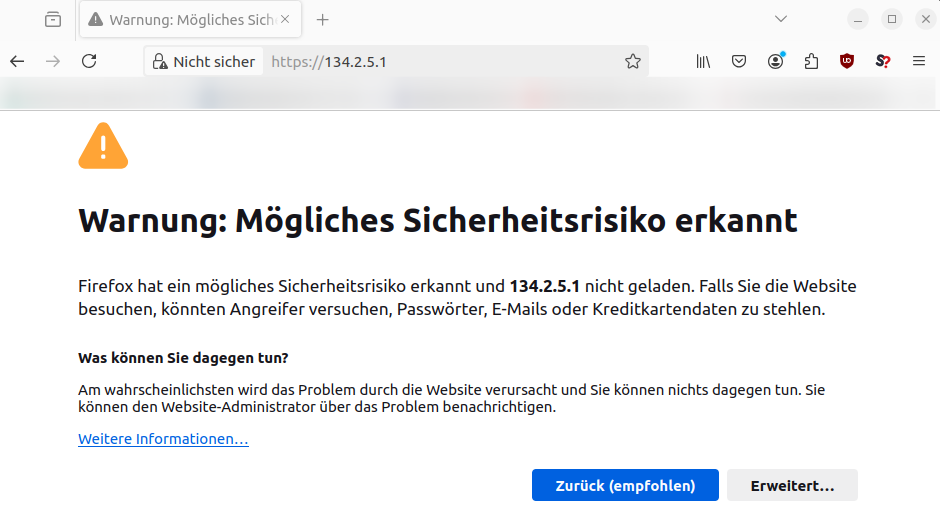
Task: Open the Extensions puzzle icon
Action: (x=811, y=61)
